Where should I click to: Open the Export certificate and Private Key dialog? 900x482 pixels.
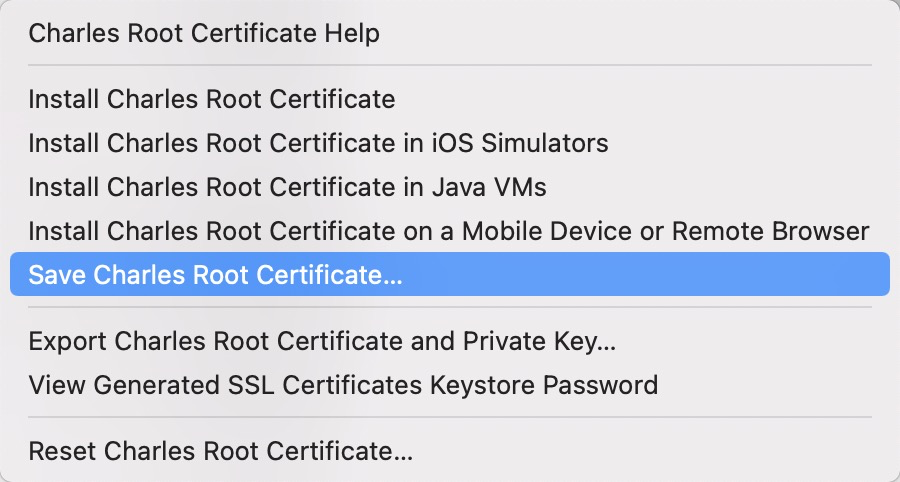[x=322, y=341]
